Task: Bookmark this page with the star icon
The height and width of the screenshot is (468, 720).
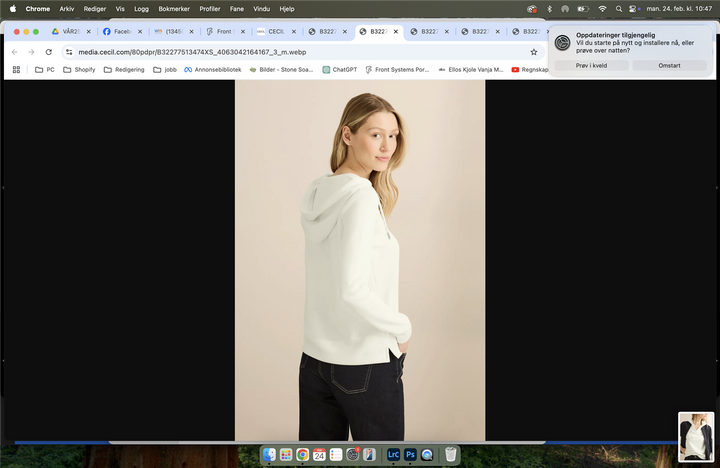Action: [x=533, y=52]
